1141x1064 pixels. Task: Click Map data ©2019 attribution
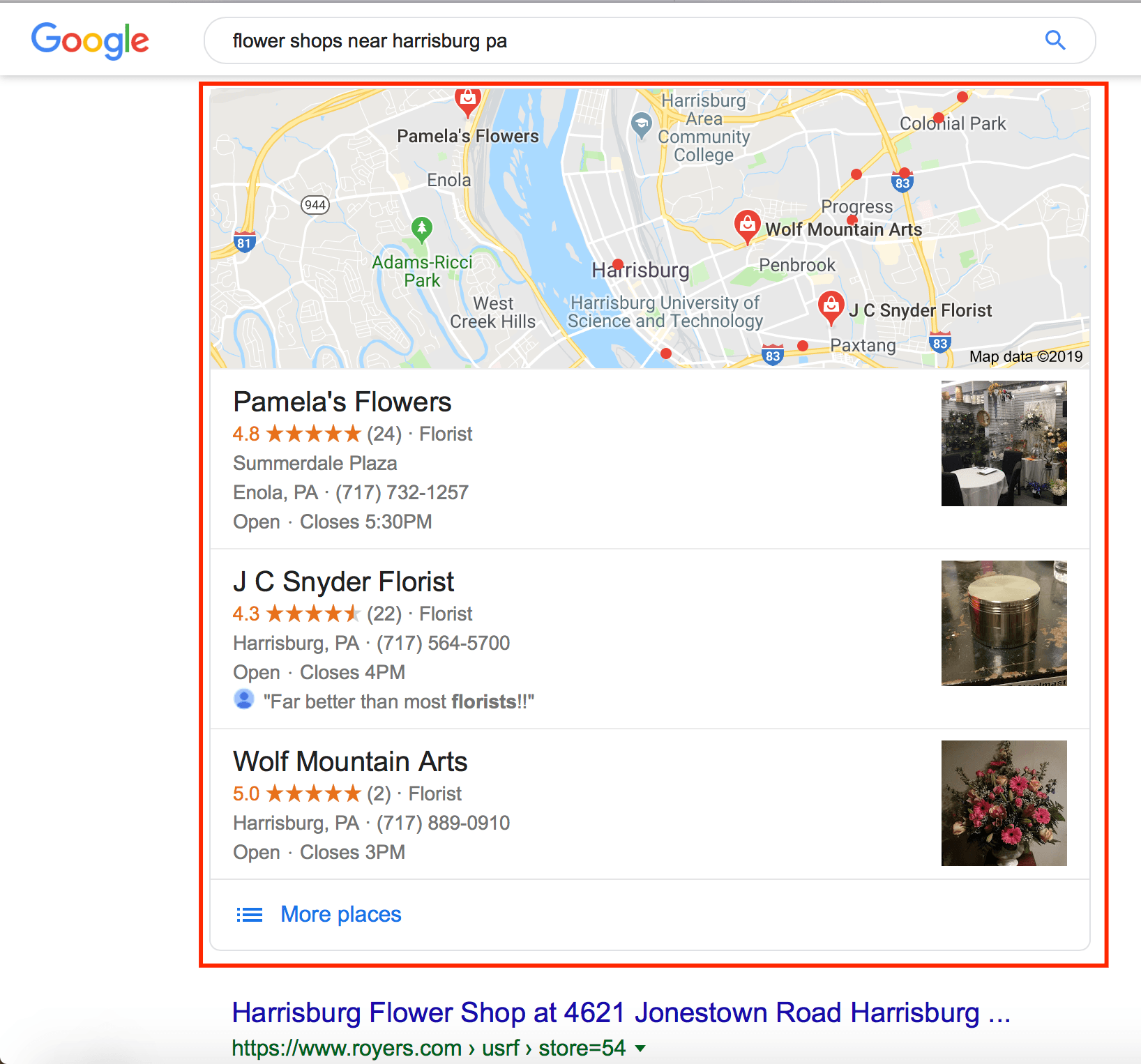click(x=1026, y=356)
